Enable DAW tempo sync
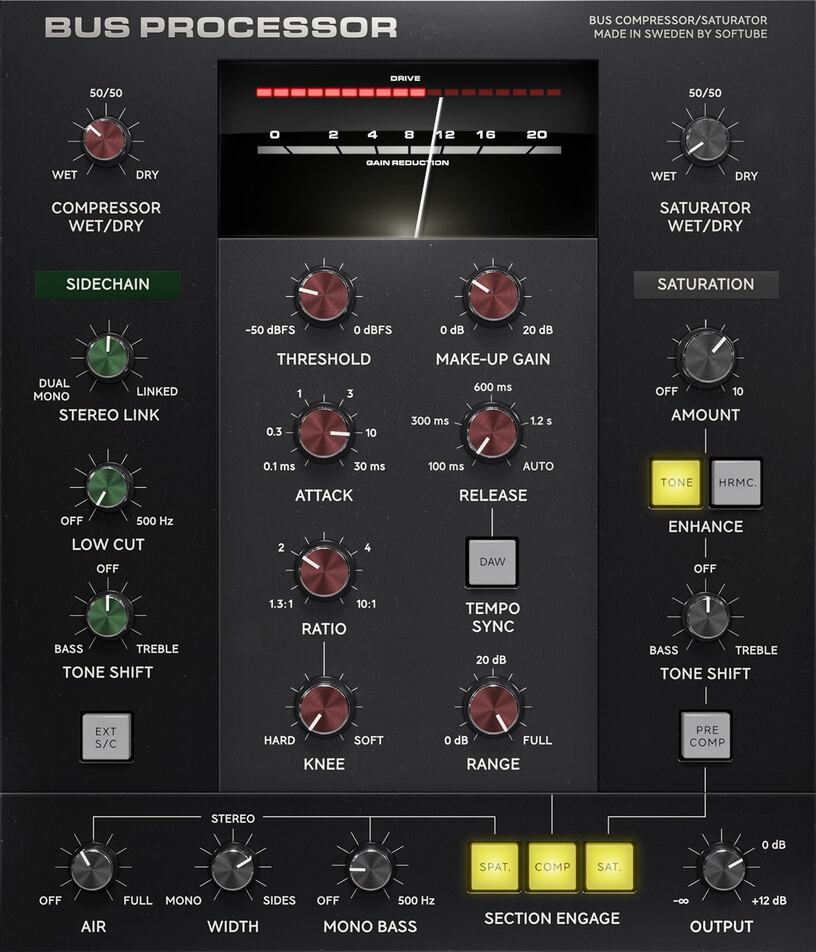Screen dimensions: 816x952 click(490, 562)
